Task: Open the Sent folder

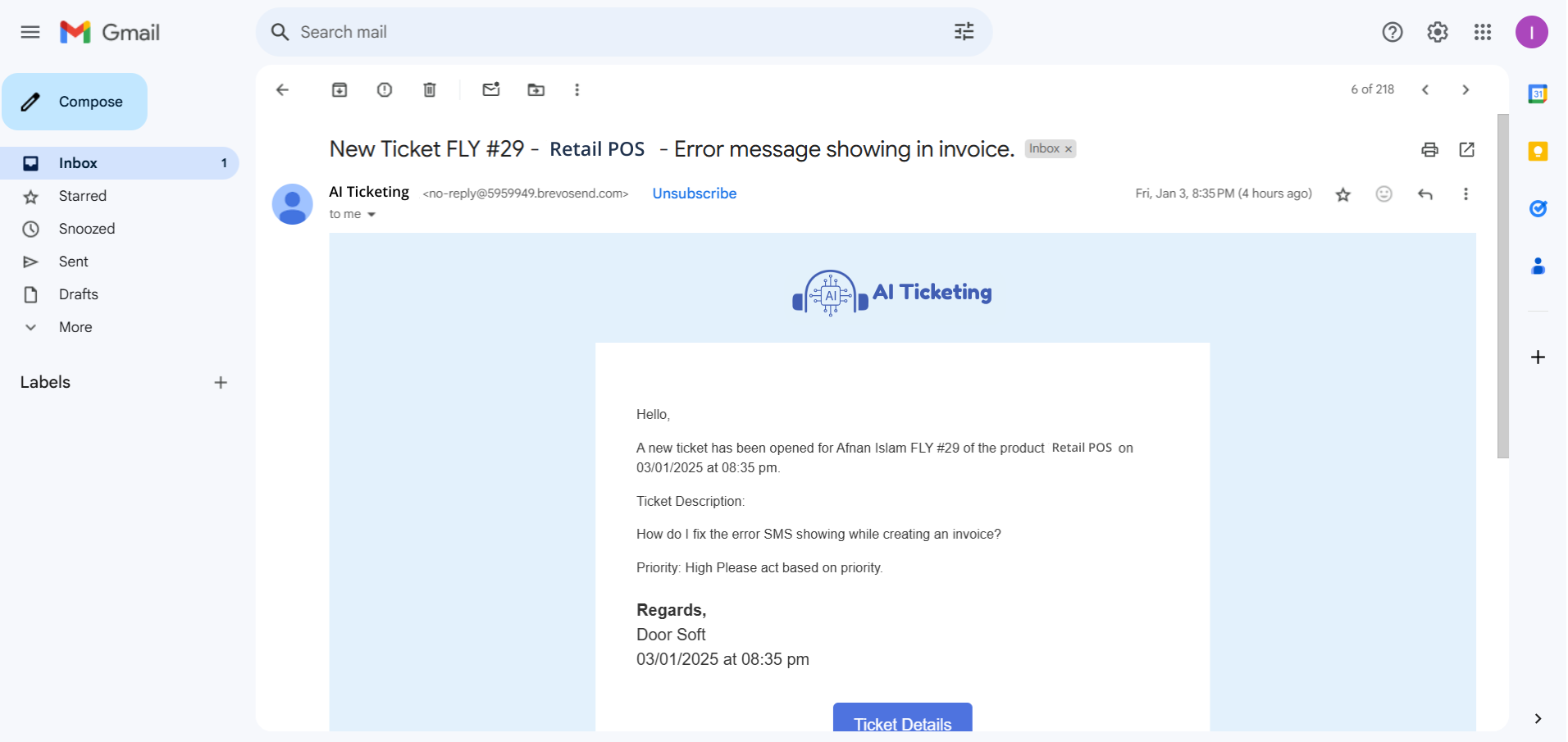Action: tap(74, 262)
